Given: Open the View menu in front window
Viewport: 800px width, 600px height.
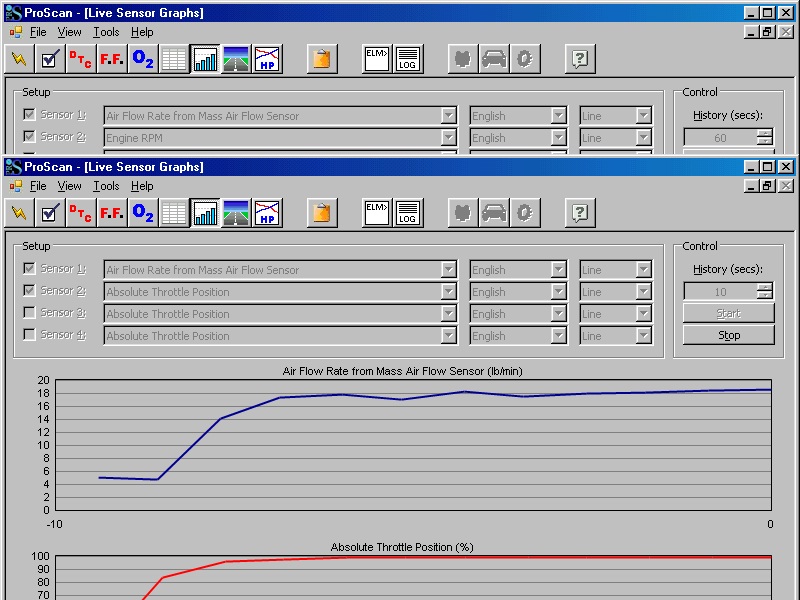Looking at the screenshot, I should [69, 186].
